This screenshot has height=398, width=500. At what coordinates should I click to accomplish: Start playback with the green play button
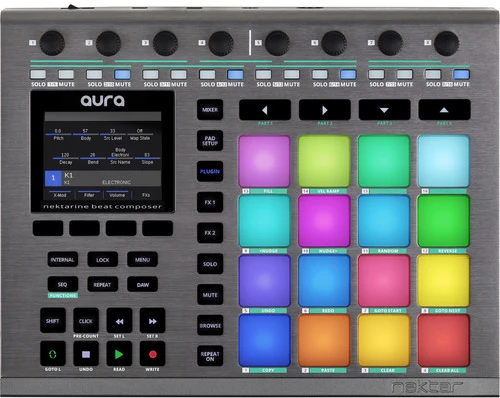[119, 354]
